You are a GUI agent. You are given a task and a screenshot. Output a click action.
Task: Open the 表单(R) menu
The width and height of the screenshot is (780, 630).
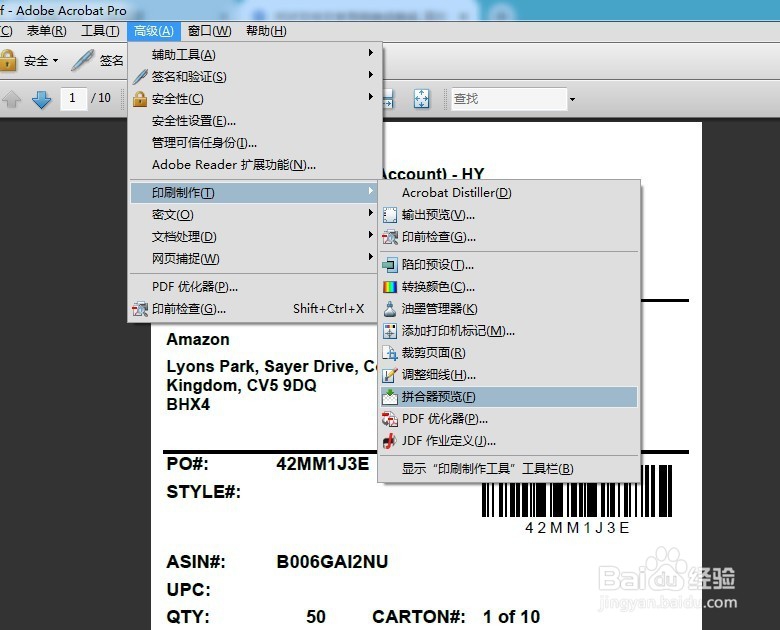click(x=46, y=31)
